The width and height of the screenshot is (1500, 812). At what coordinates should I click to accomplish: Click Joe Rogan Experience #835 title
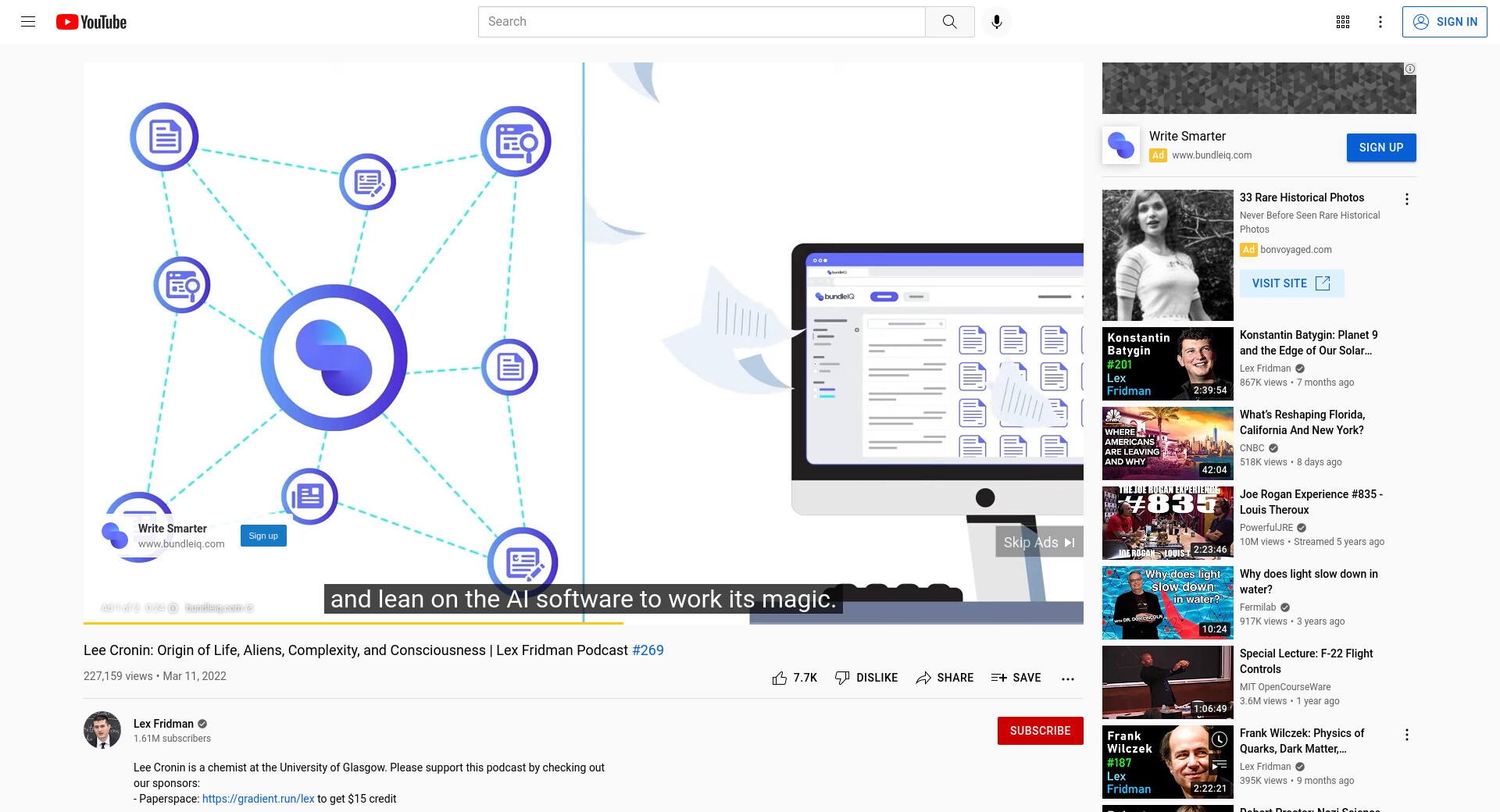tap(1311, 502)
